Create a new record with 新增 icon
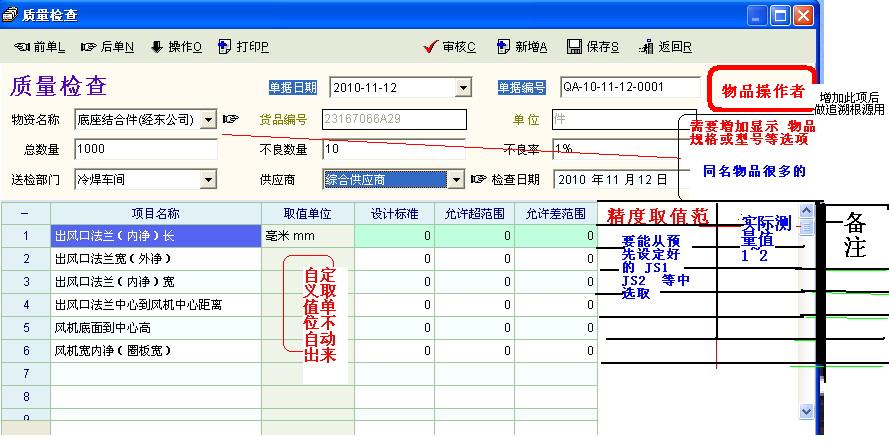Image resolution: width=889 pixels, height=441 pixels. point(505,47)
